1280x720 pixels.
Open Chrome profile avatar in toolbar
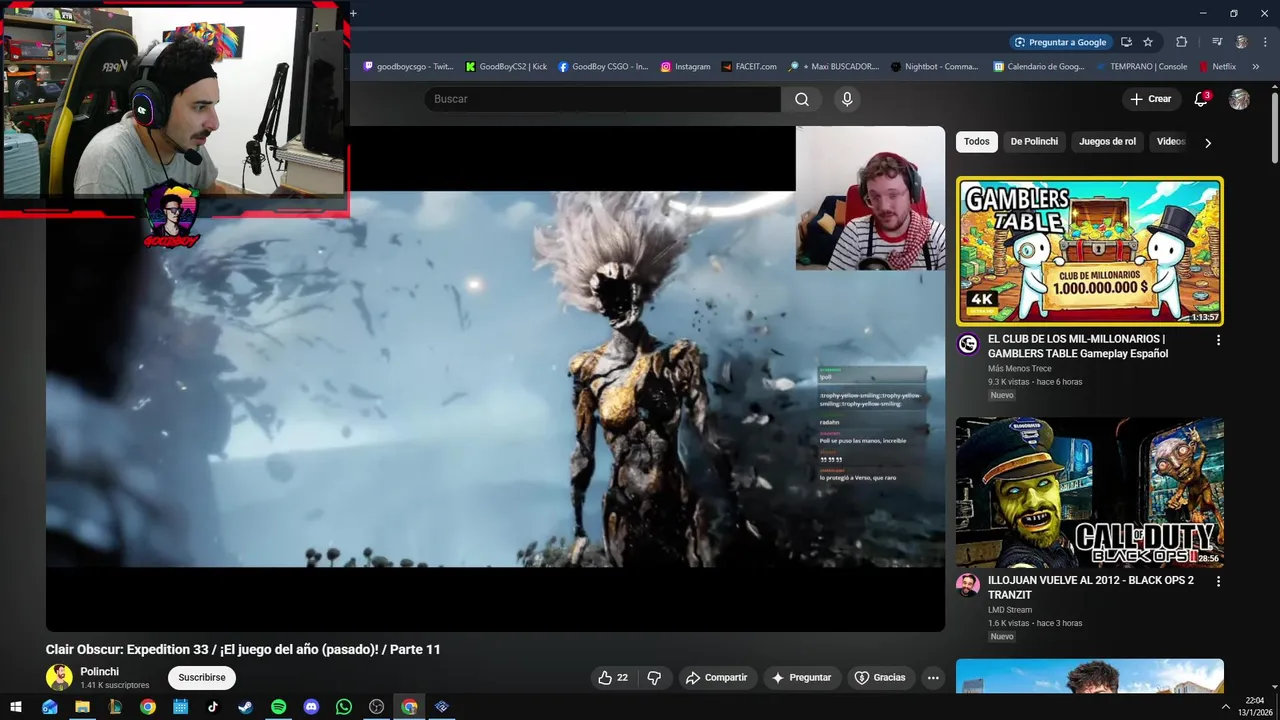1241,42
